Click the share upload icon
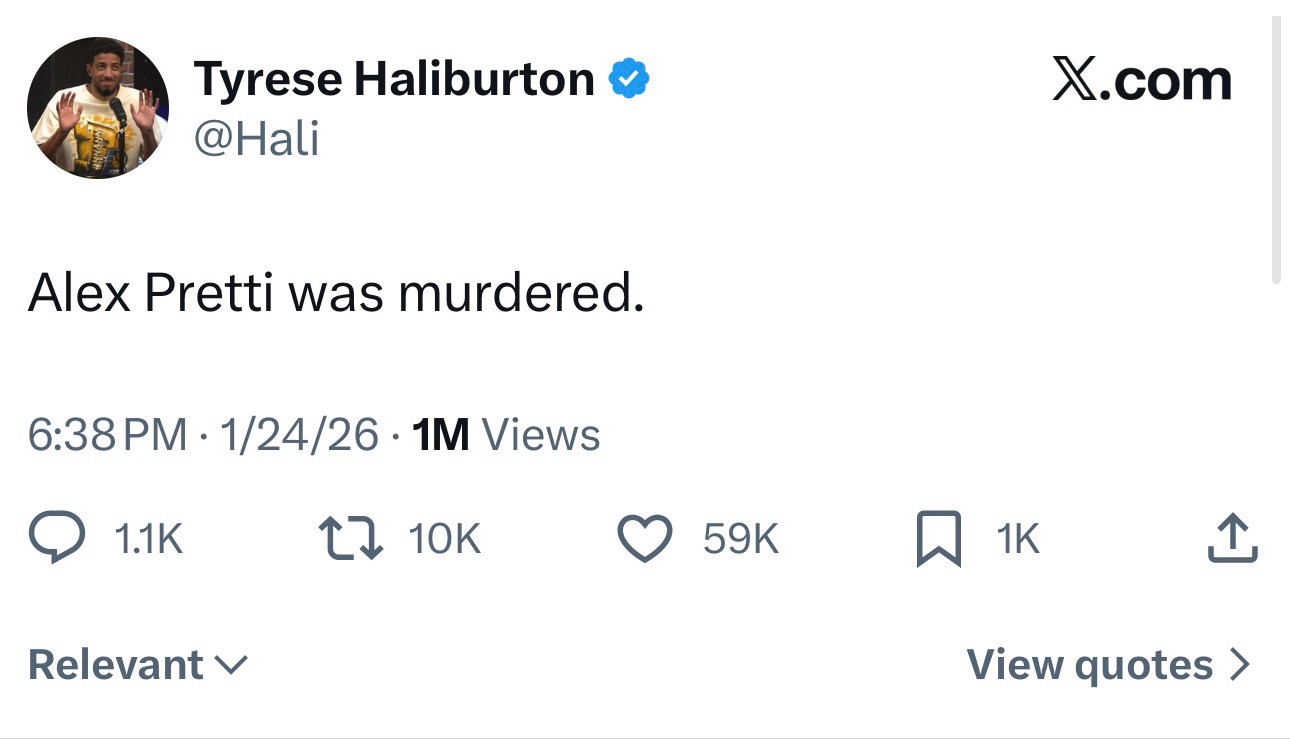The width and height of the screenshot is (1290, 739). [x=1233, y=539]
